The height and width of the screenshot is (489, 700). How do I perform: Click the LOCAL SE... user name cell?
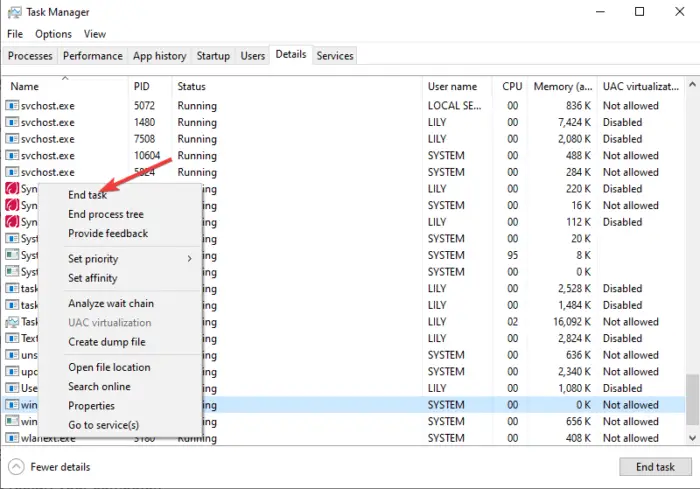pos(454,105)
